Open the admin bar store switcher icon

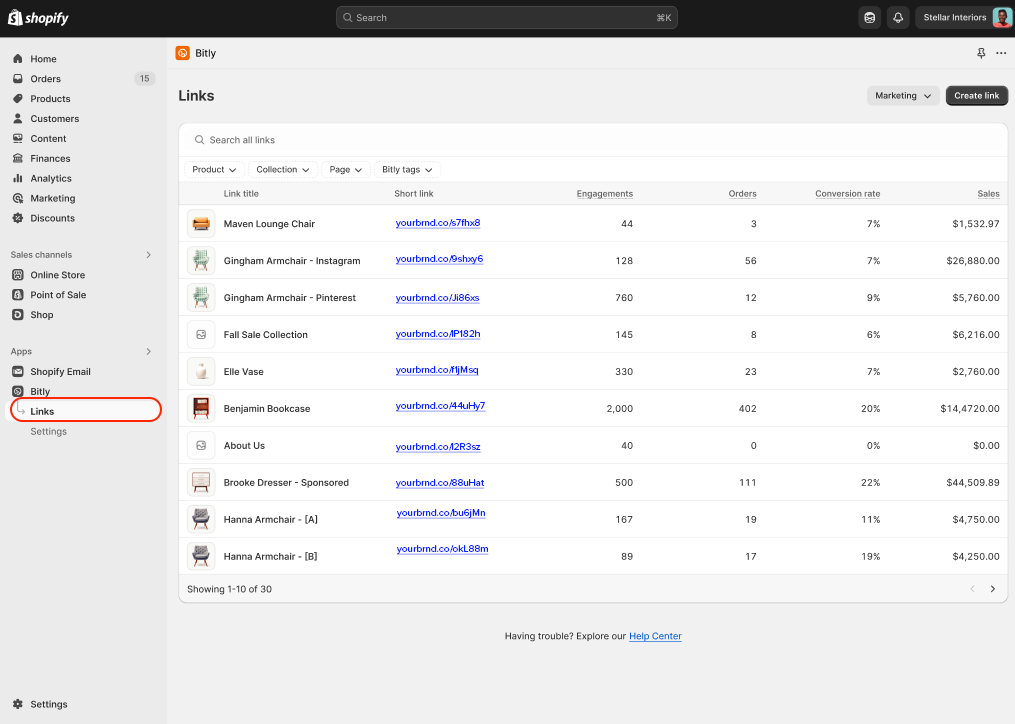coord(868,17)
